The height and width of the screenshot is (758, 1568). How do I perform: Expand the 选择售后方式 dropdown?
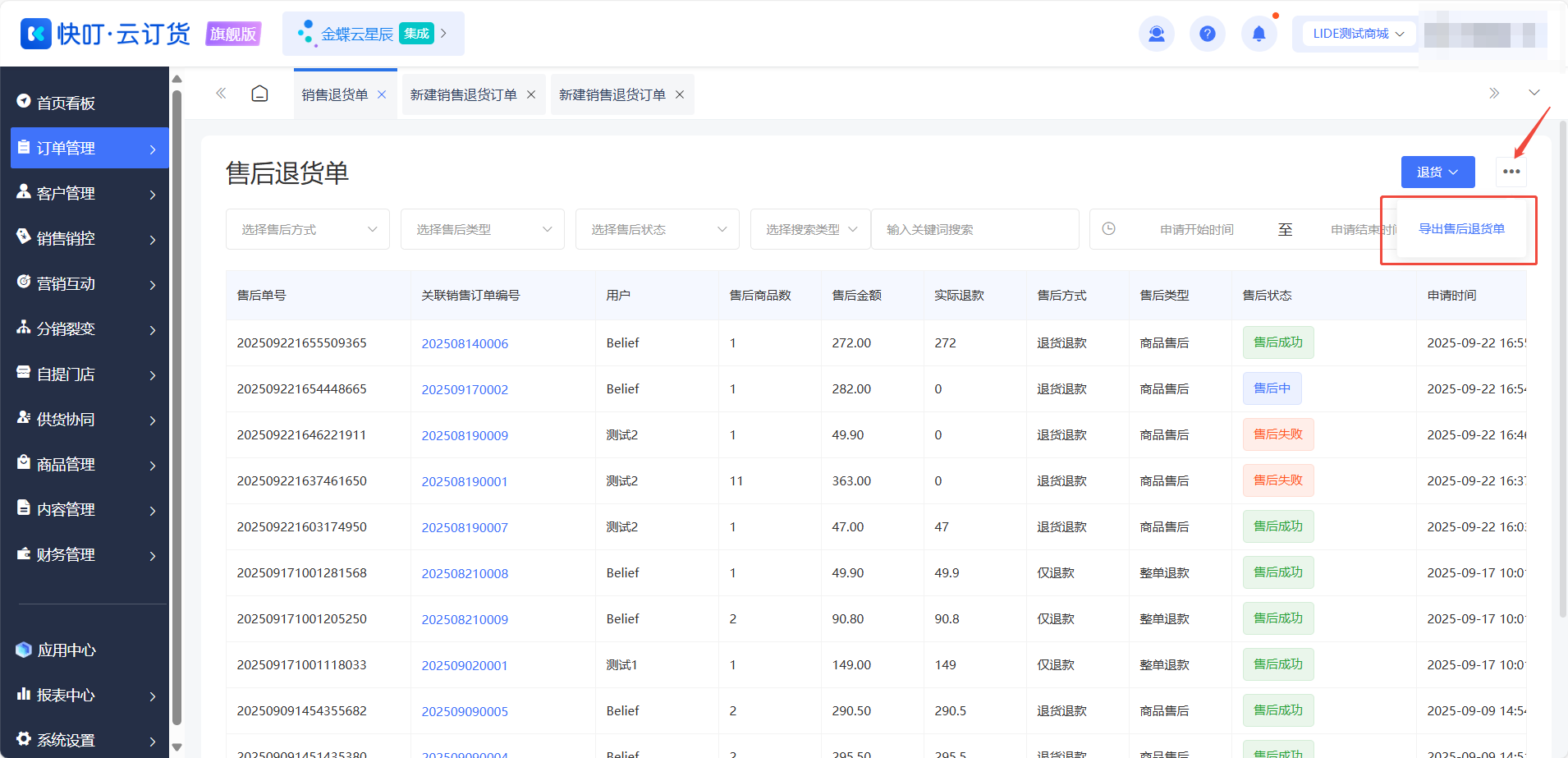[x=308, y=229]
